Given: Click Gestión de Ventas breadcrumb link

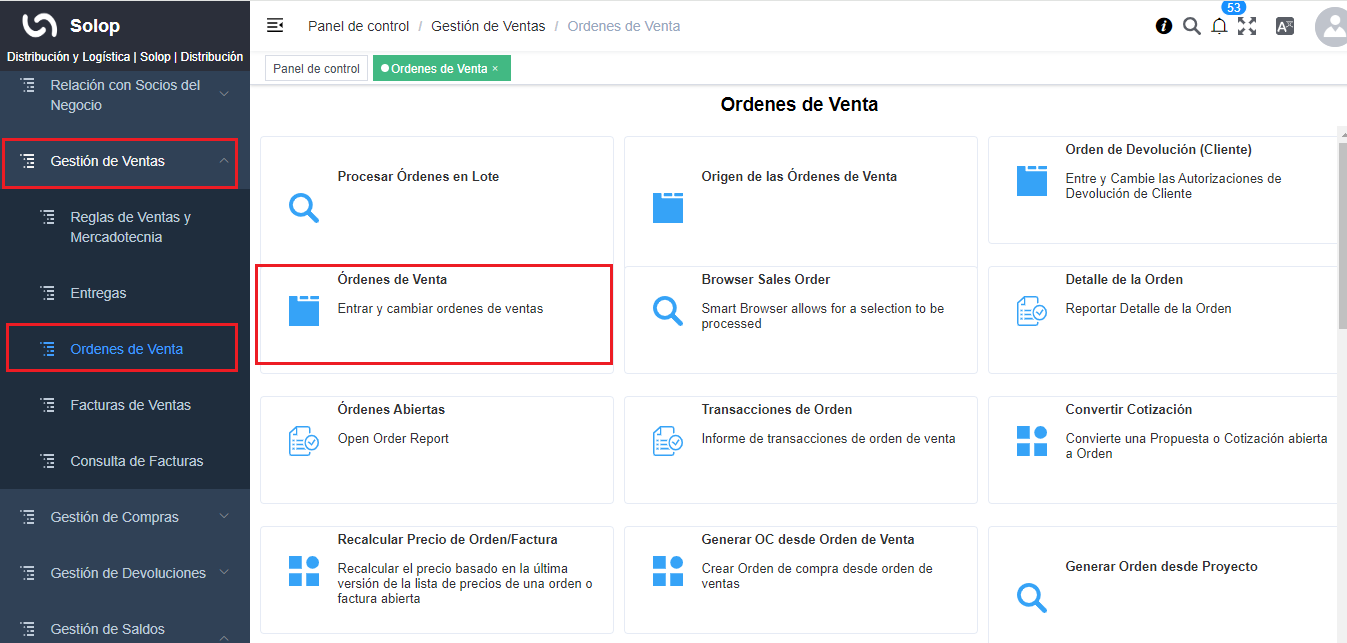Looking at the screenshot, I should (x=488, y=26).
